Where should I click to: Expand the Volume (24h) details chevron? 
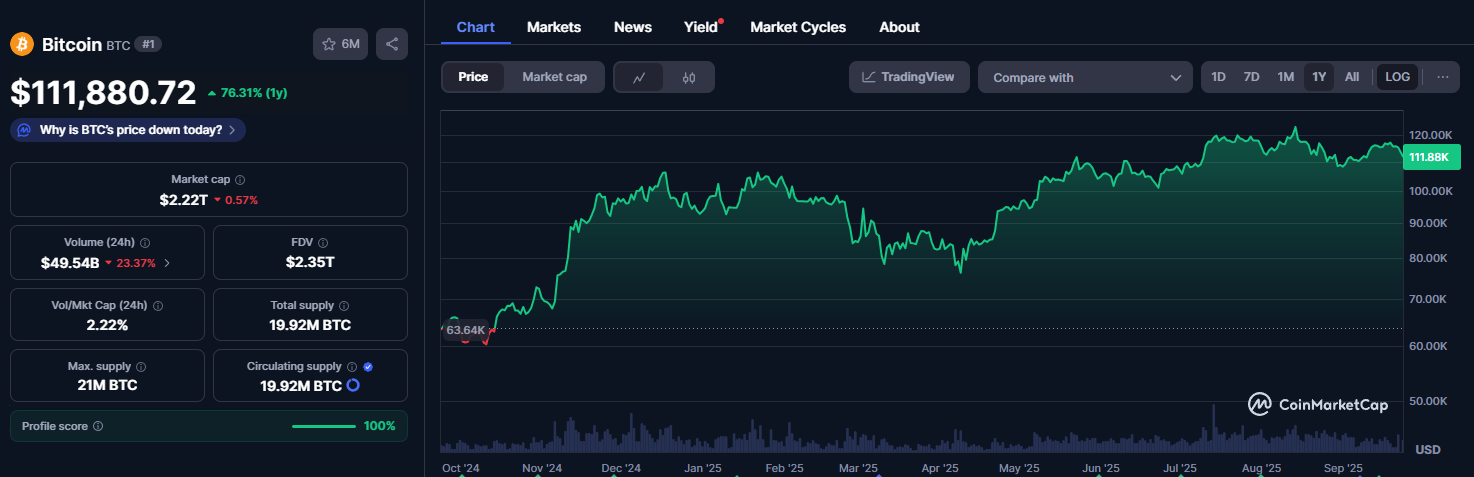coord(167,263)
